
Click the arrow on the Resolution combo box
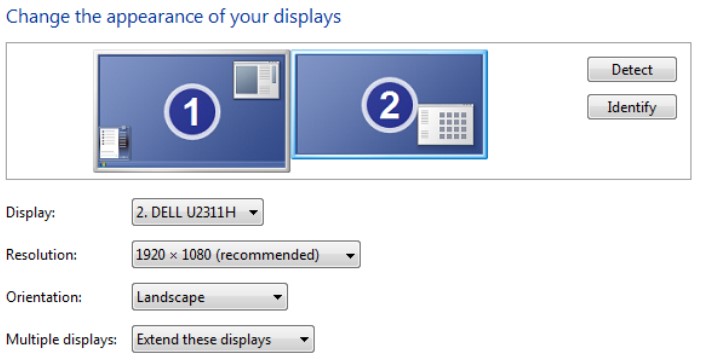click(x=350, y=255)
